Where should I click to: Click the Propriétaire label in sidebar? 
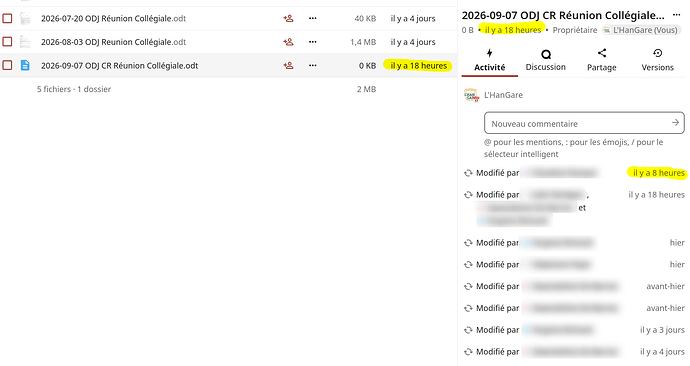coord(575,30)
